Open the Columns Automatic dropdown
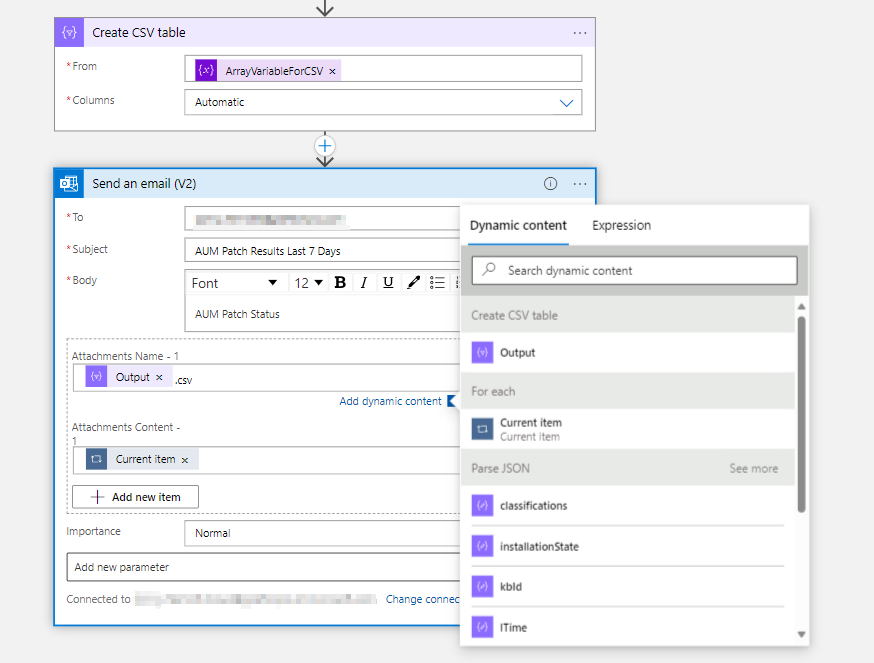Viewport: 874px width, 663px height. point(383,102)
